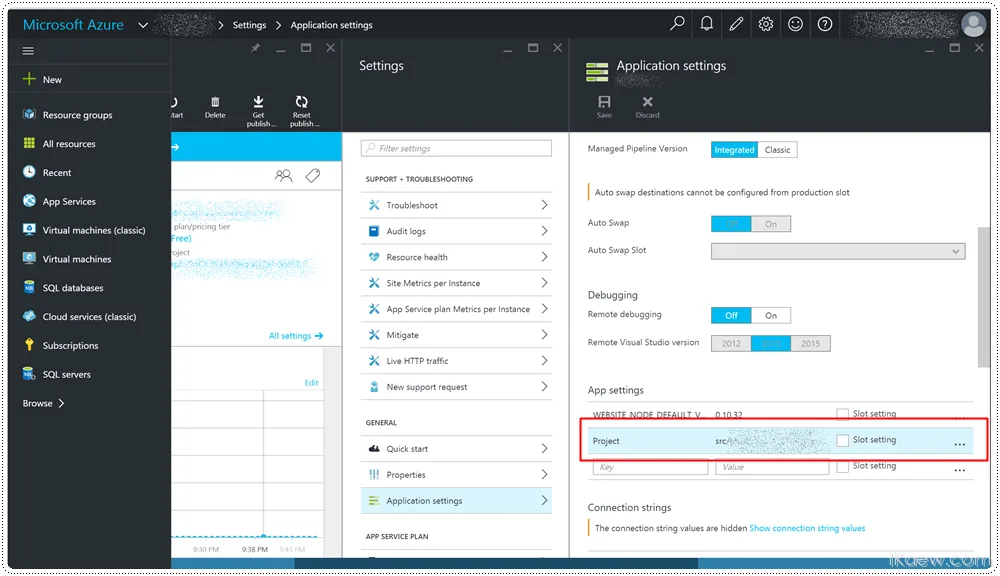This screenshot has height=576, width=1000.
Task: Open Troubleshoot settings entry
Action: [456, 205]
